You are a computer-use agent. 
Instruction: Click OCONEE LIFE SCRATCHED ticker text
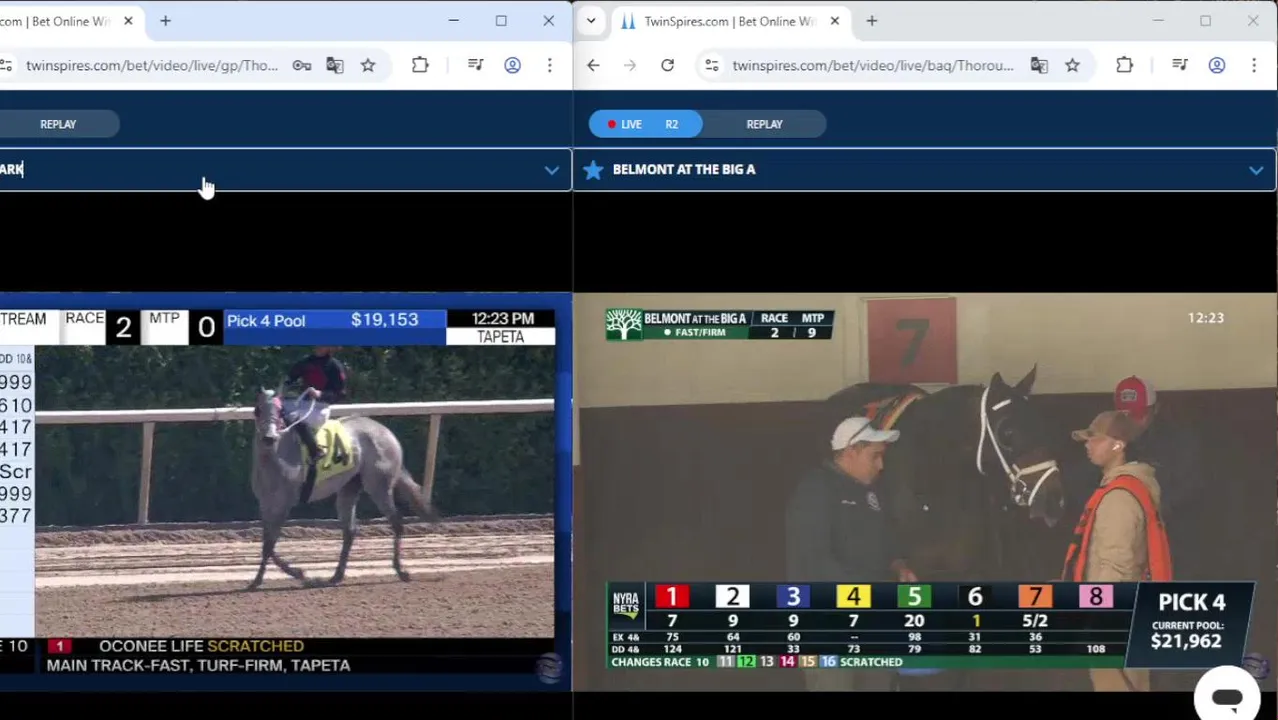201,646
